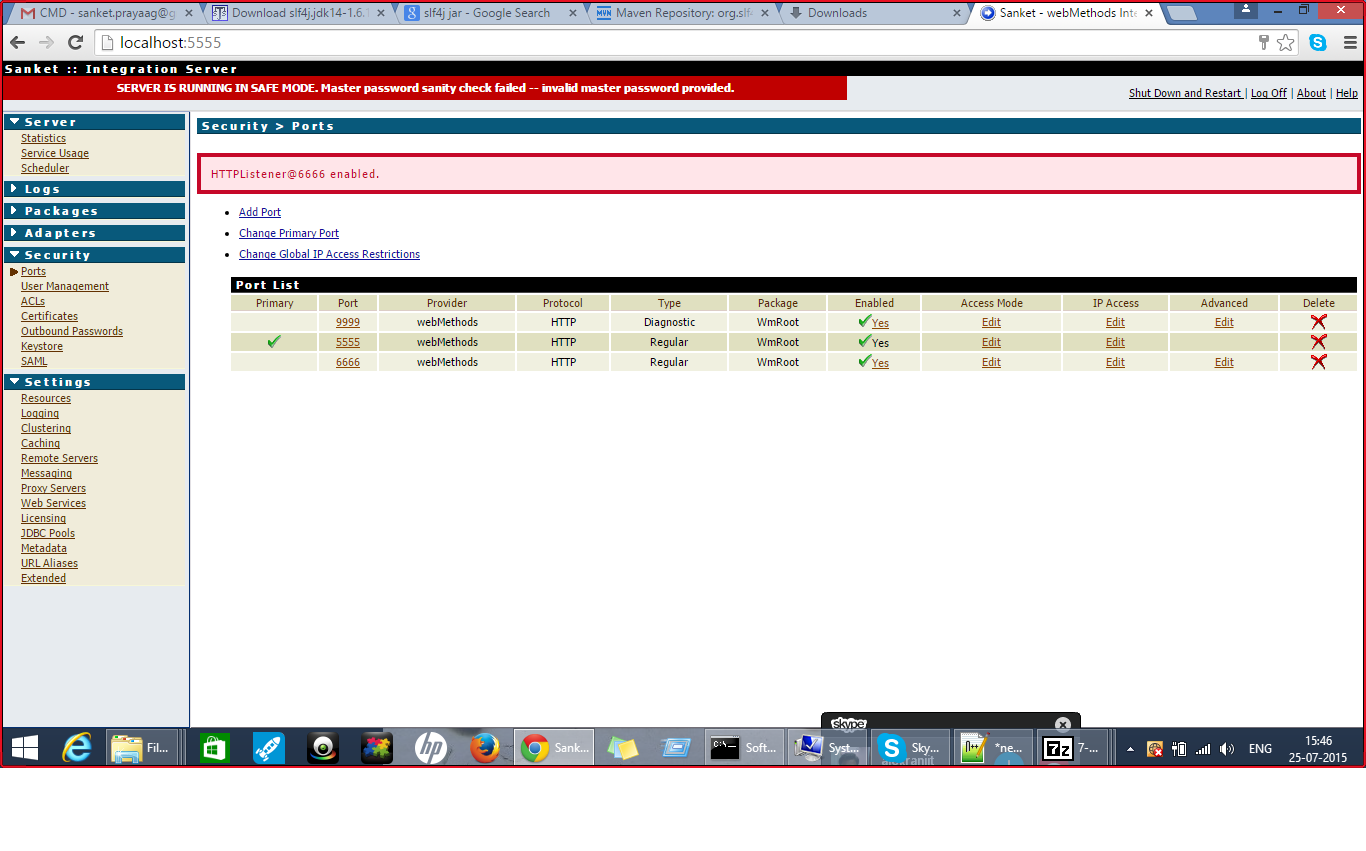Edit IP Access for port 9999
Screen dimensions: 1366x851
point(1115,322)
